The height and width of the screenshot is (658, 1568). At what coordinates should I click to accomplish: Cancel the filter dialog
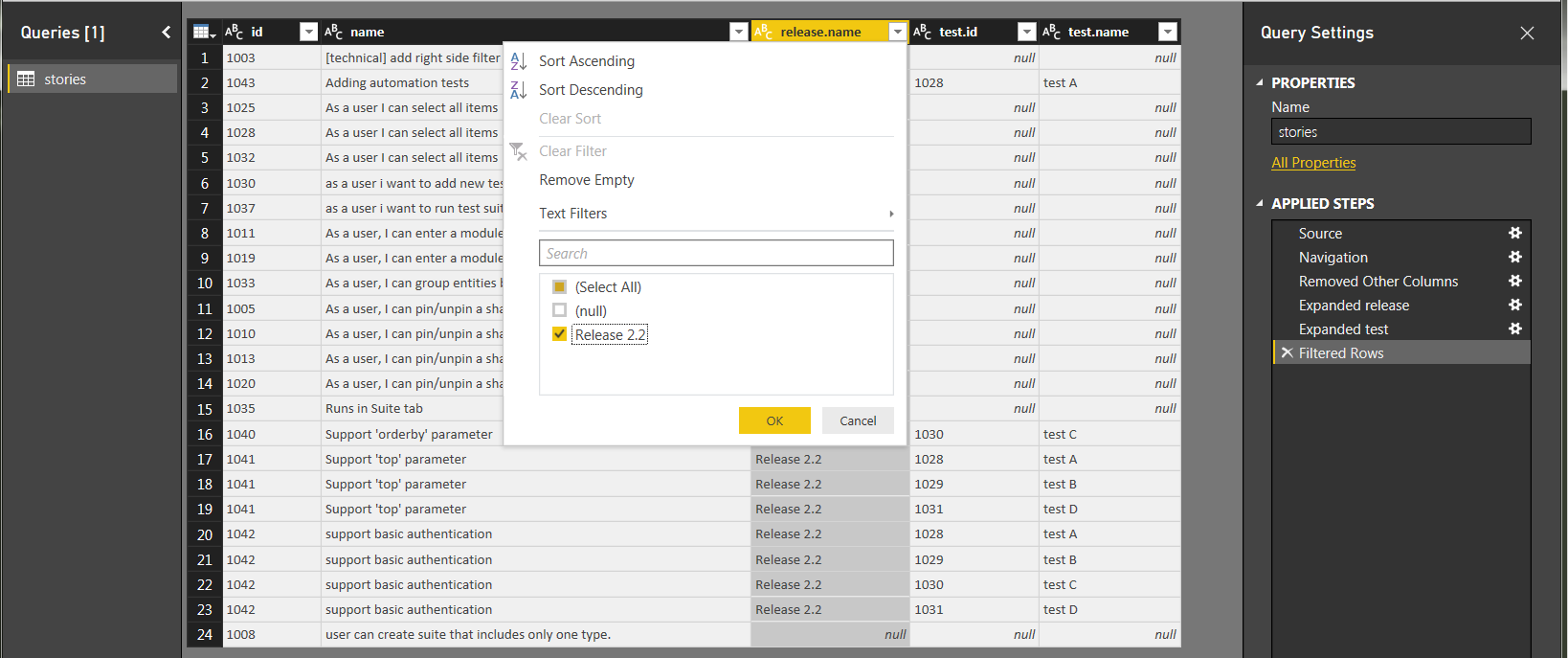coord(858,420)
